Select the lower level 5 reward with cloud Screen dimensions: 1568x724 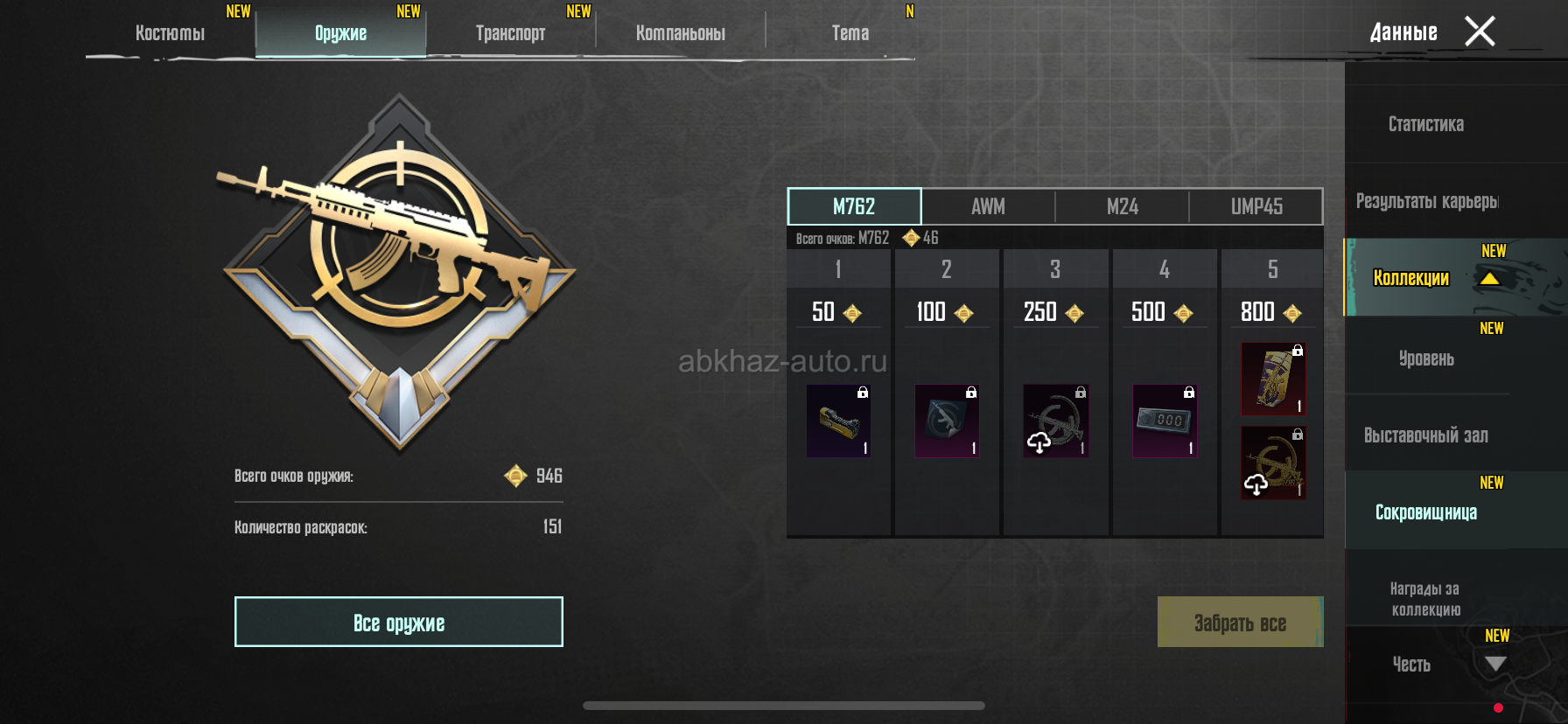(x=1273, y=463)
